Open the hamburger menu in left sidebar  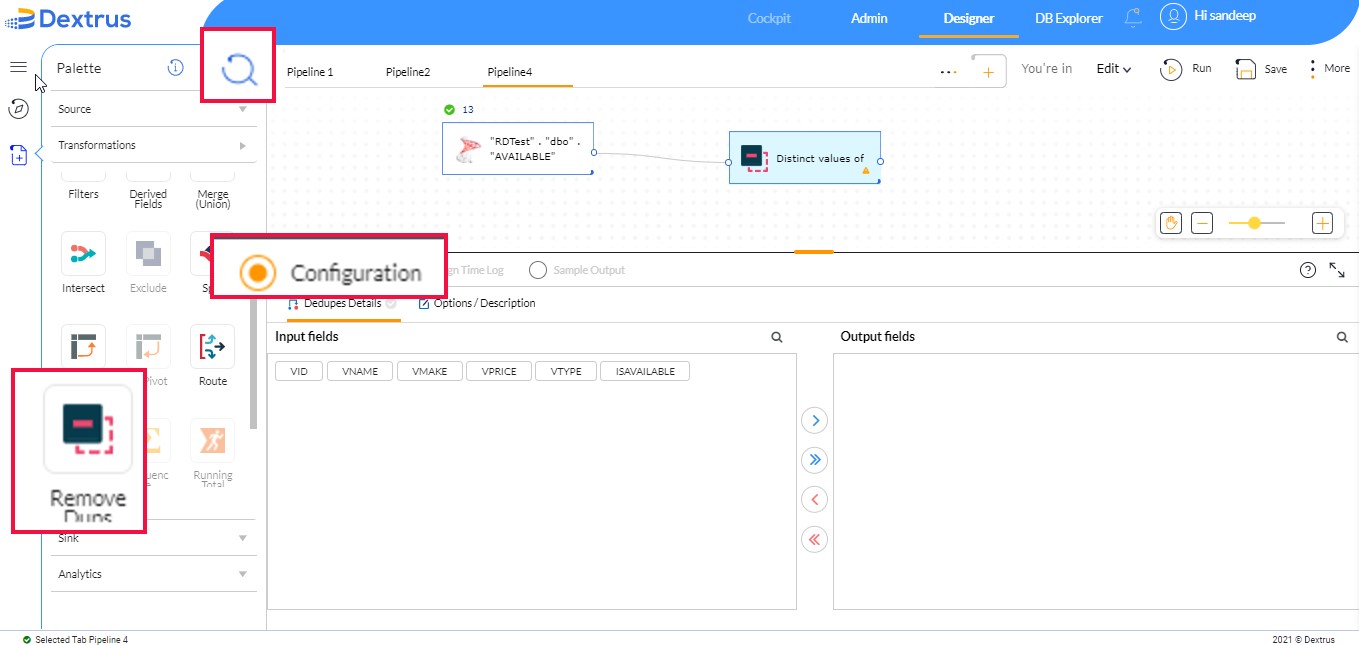(x=18, y=67)
